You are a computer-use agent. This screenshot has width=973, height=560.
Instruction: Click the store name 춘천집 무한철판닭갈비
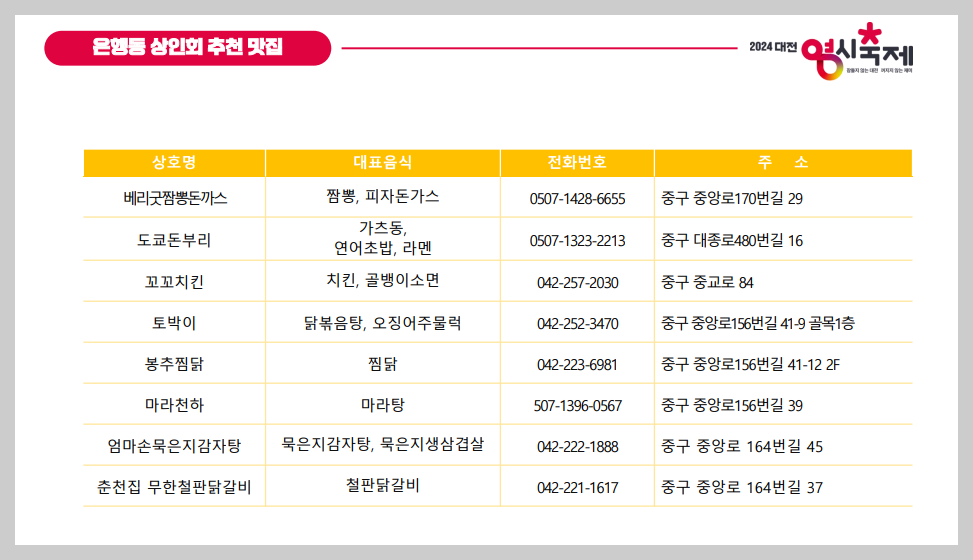tap(174, 487)
